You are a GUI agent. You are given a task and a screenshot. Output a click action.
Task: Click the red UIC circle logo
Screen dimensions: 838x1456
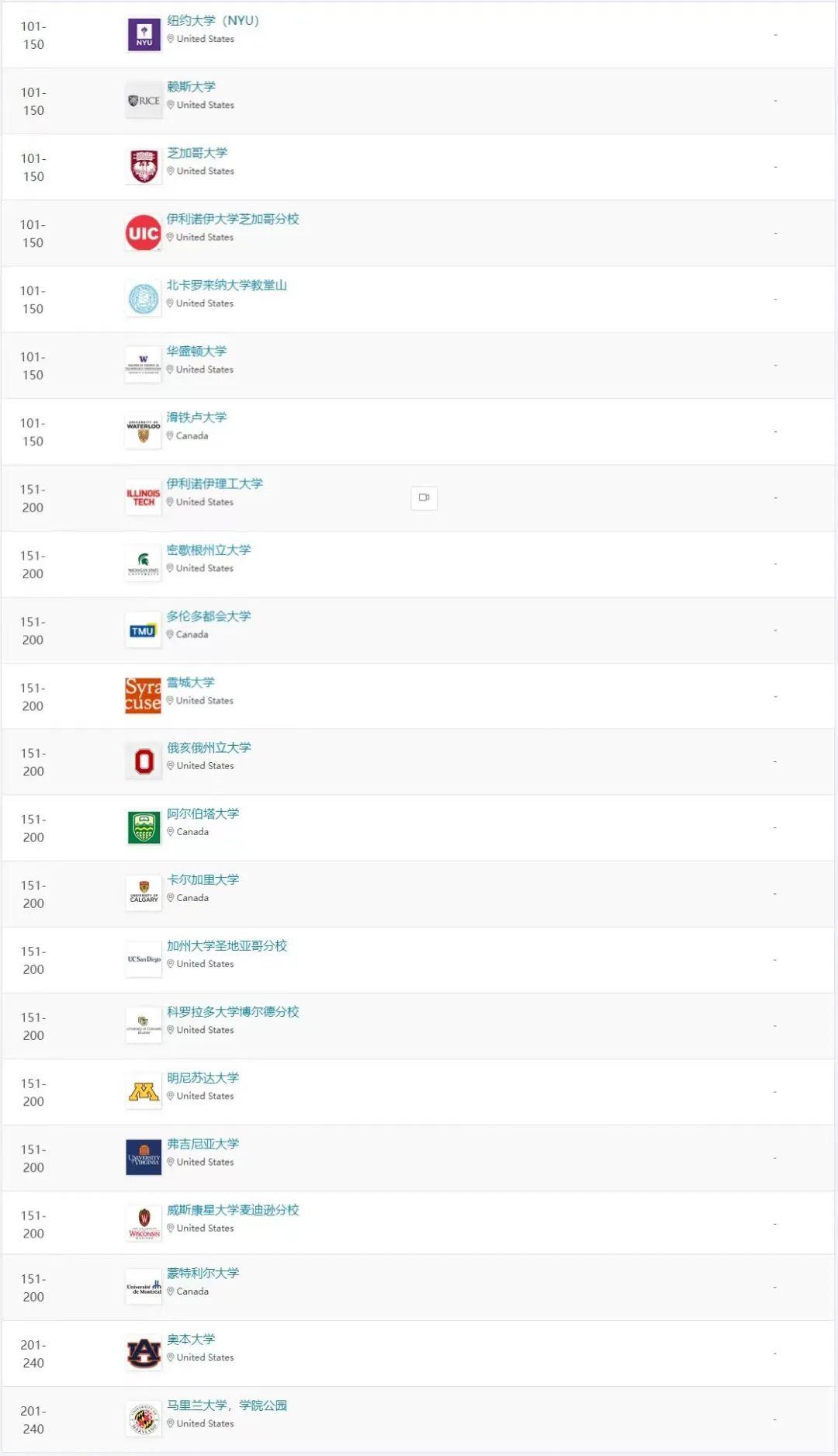143,233
